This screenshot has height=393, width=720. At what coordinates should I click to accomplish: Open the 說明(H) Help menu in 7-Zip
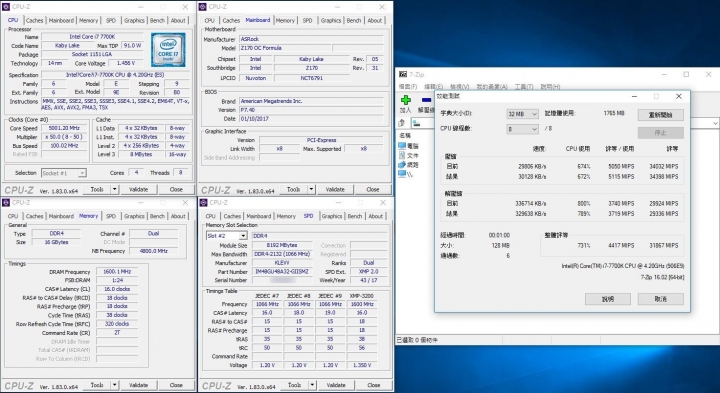point(550,87)
